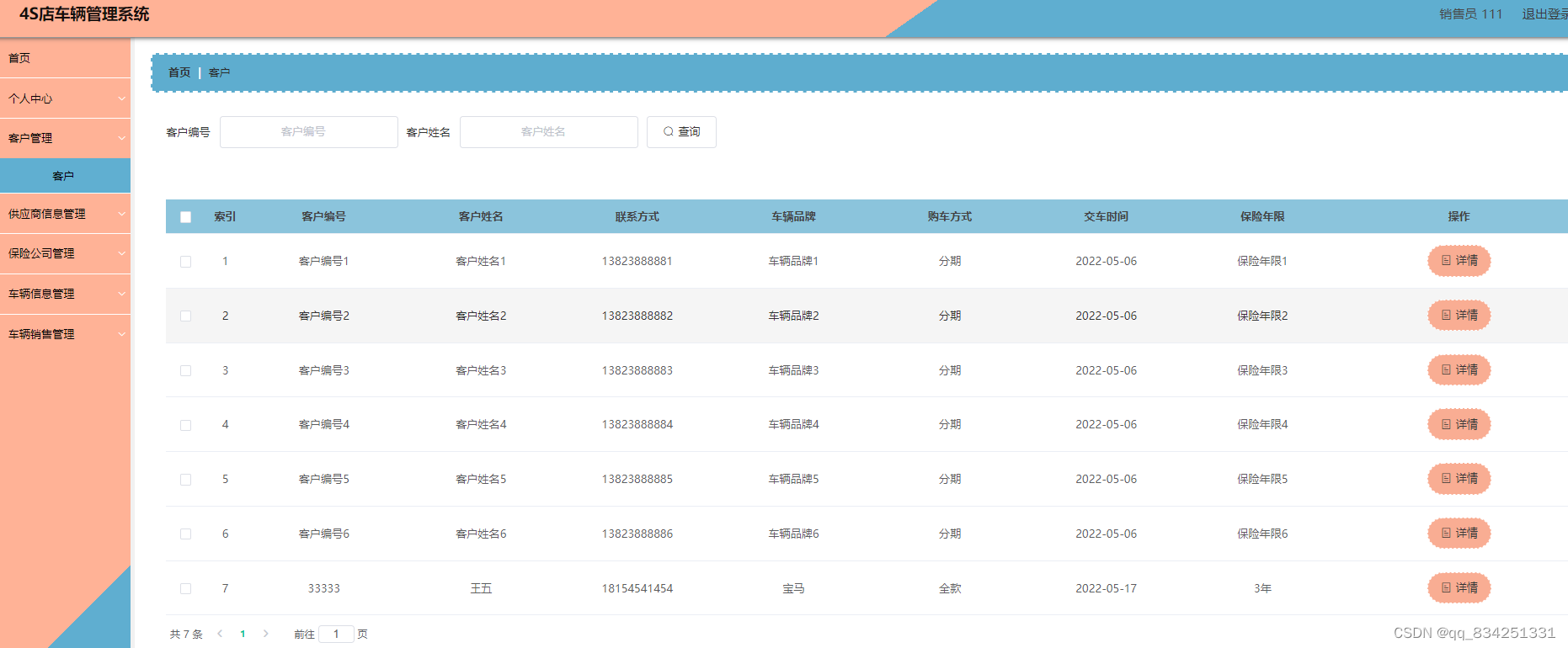Click the 全款 payment cell
This screenshot has width=1568, height=648.
950,589
